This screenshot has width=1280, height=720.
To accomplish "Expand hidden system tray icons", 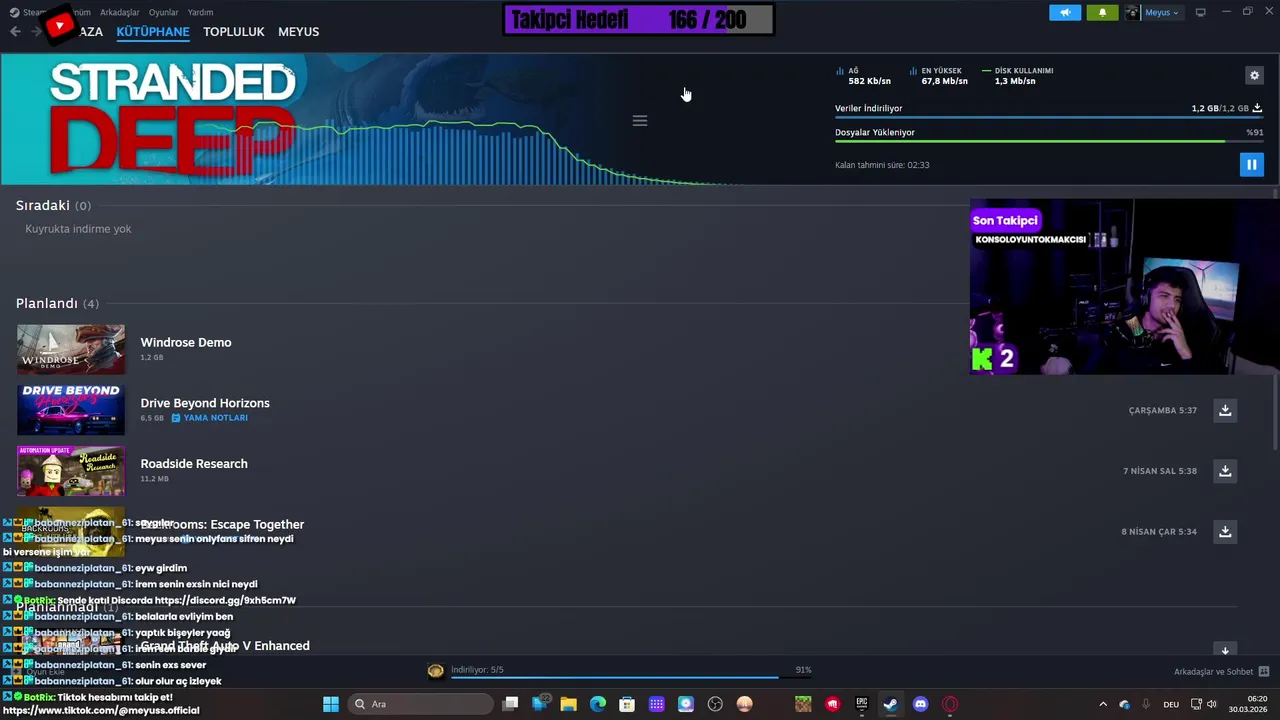I will tap(1103, 704).
